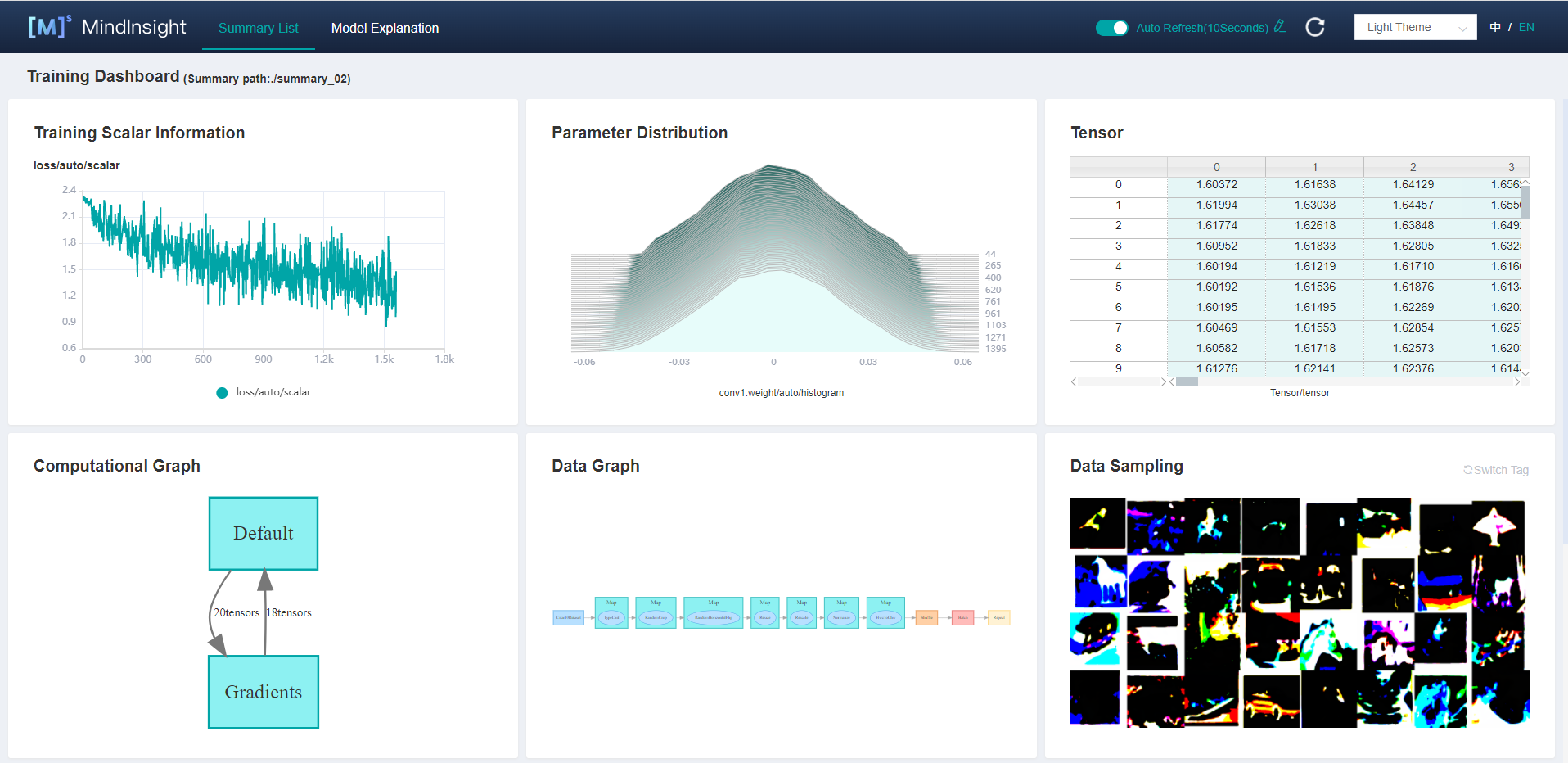Click the tensor table horizontal scrollbar thumb

(1187, 381)
